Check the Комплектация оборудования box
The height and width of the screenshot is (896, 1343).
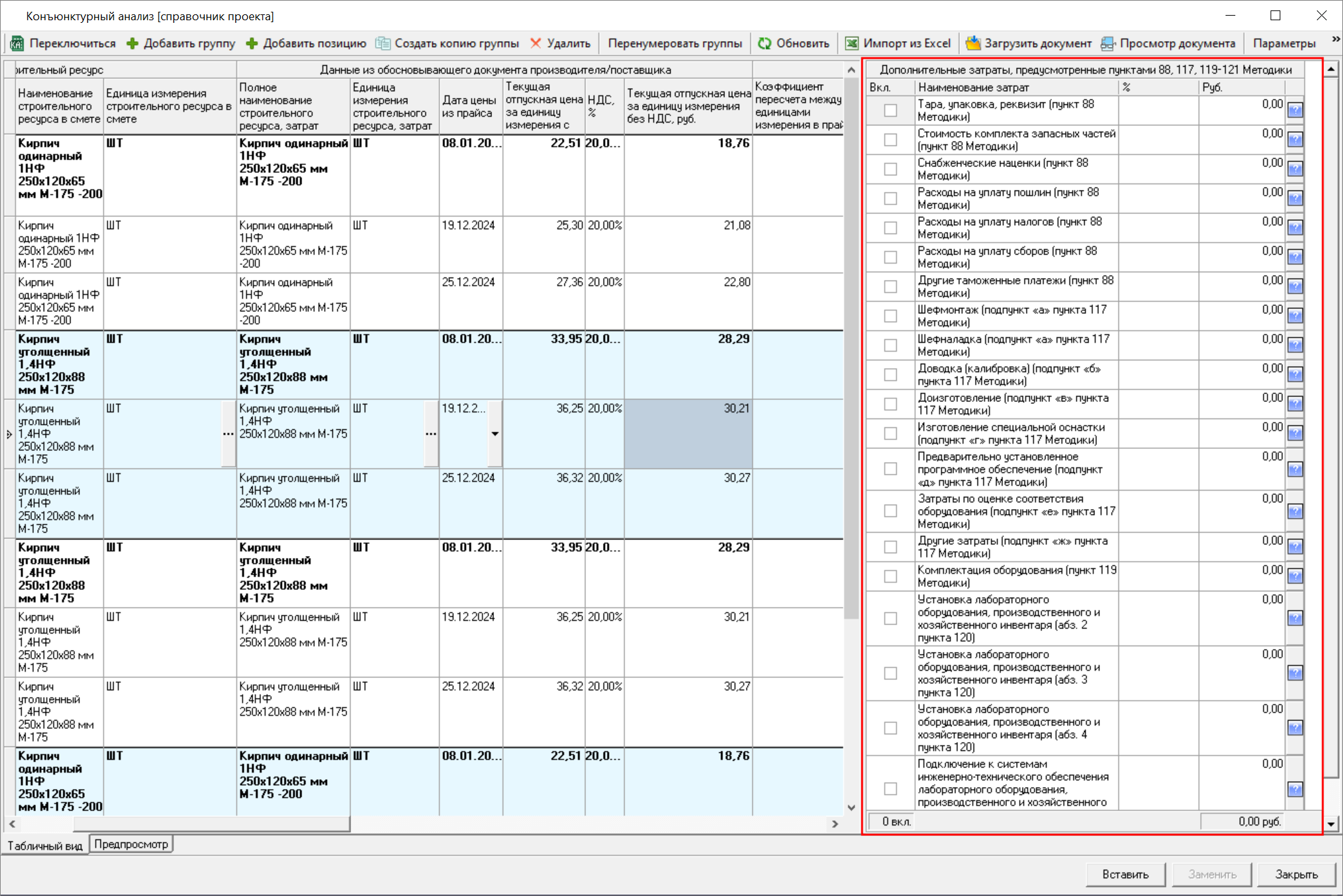(891, 576)
